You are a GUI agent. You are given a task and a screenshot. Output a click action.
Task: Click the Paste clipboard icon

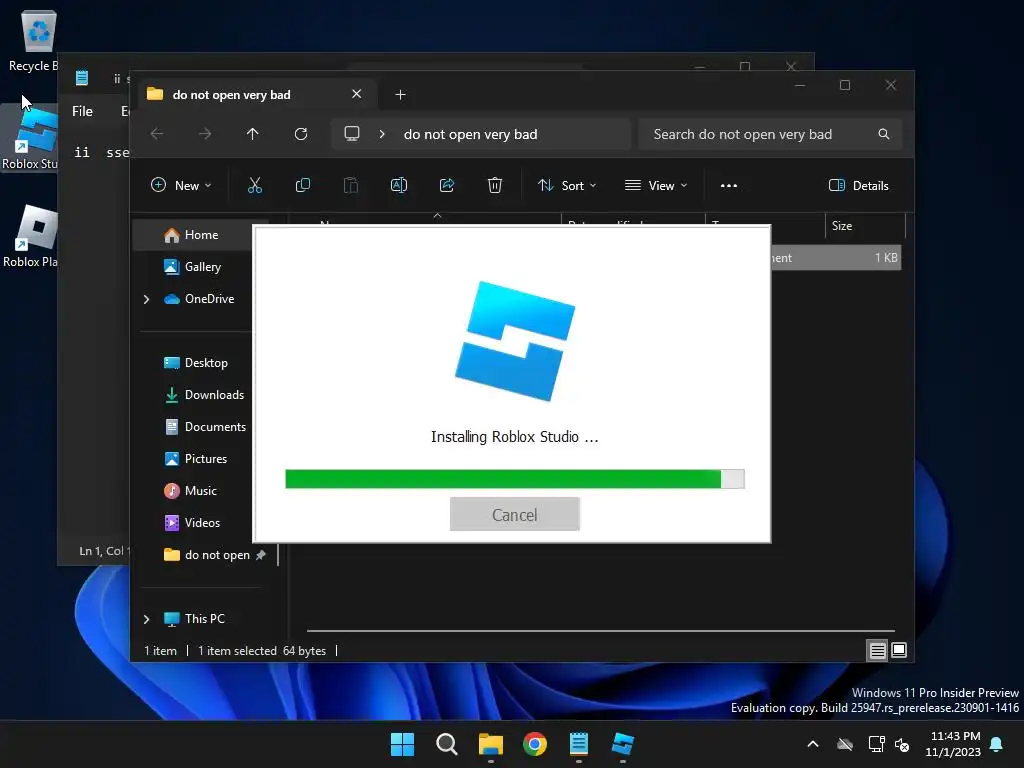[x=351, y=185]
